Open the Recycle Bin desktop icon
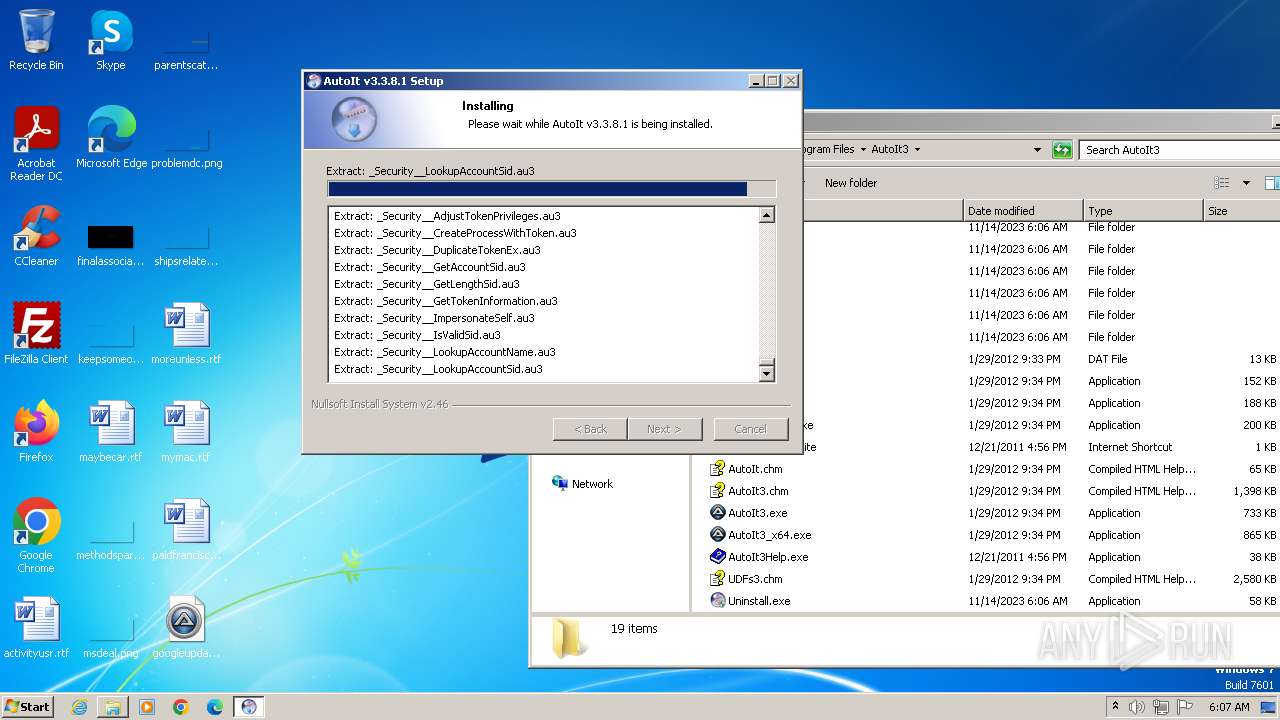Image resolution: width=1280 pixels, height=720 pixels. pyautogui.click(x=36, y=40)
